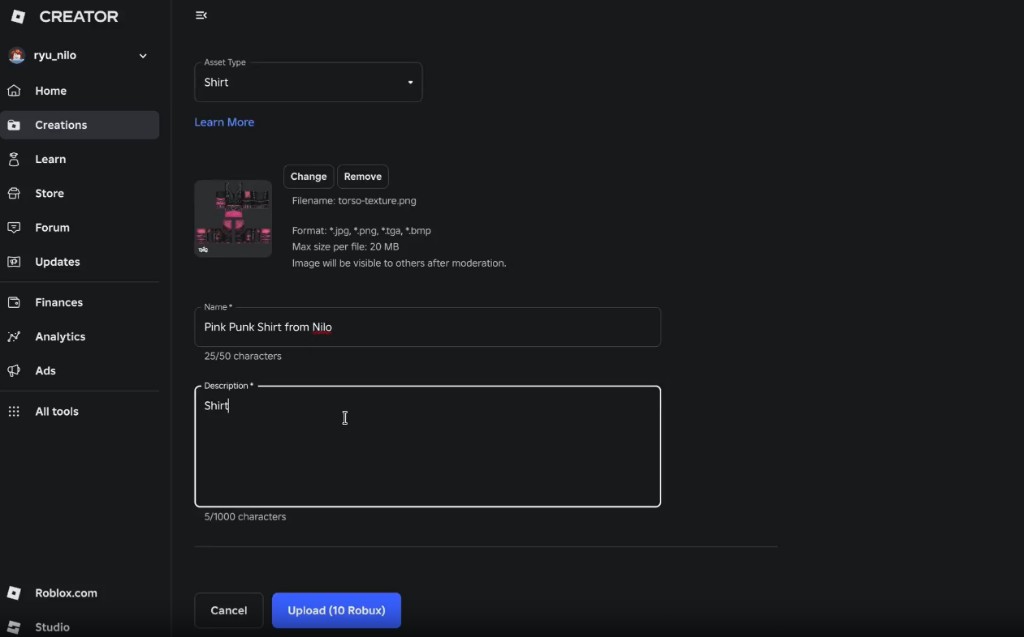Click the Filename: torso-texture.png text
The height and width of the screenshot is (637, 1024).
click(x=354, y=201)
